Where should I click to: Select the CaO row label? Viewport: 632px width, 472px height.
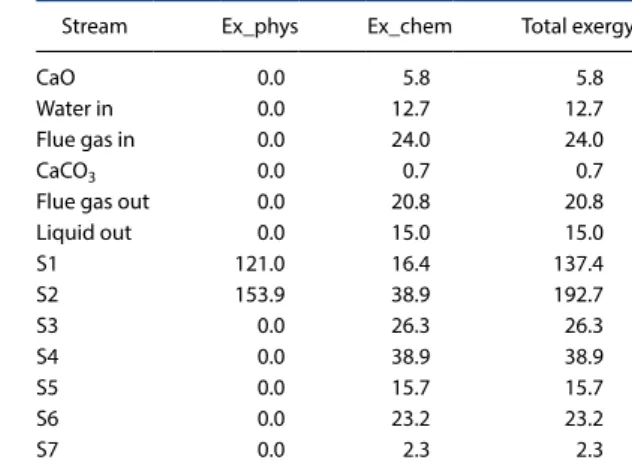pyautogui.click(x=56, y=77)
